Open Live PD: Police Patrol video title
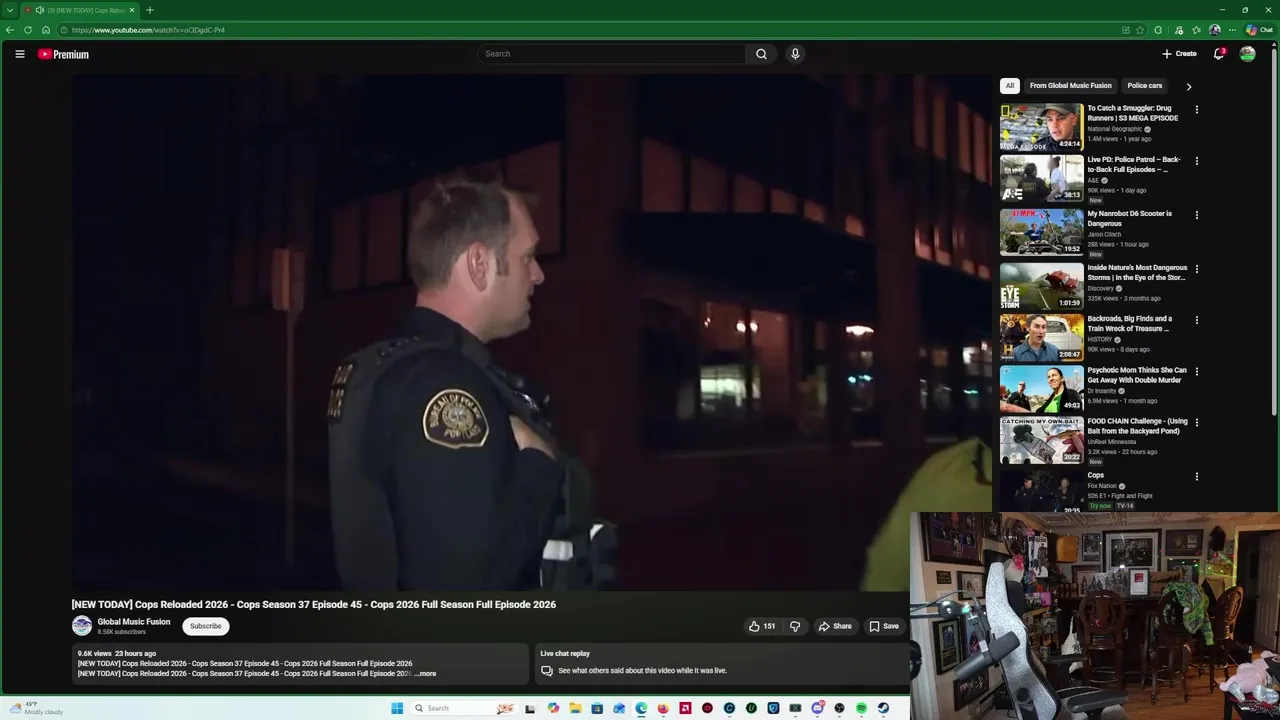Image resolution: width=1280 pixels, height=720 pixels. click(x=1134, y=164)
